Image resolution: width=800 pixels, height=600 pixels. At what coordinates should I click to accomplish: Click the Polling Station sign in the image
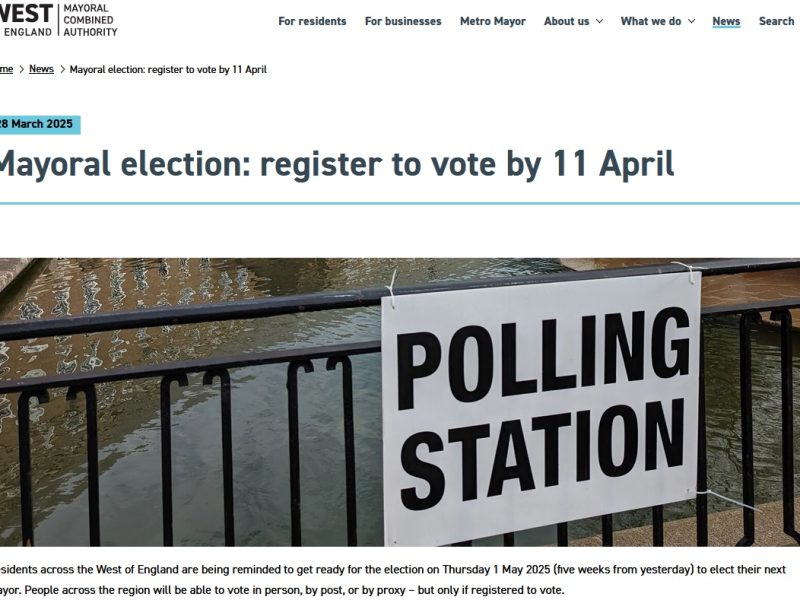pos(542,408)
